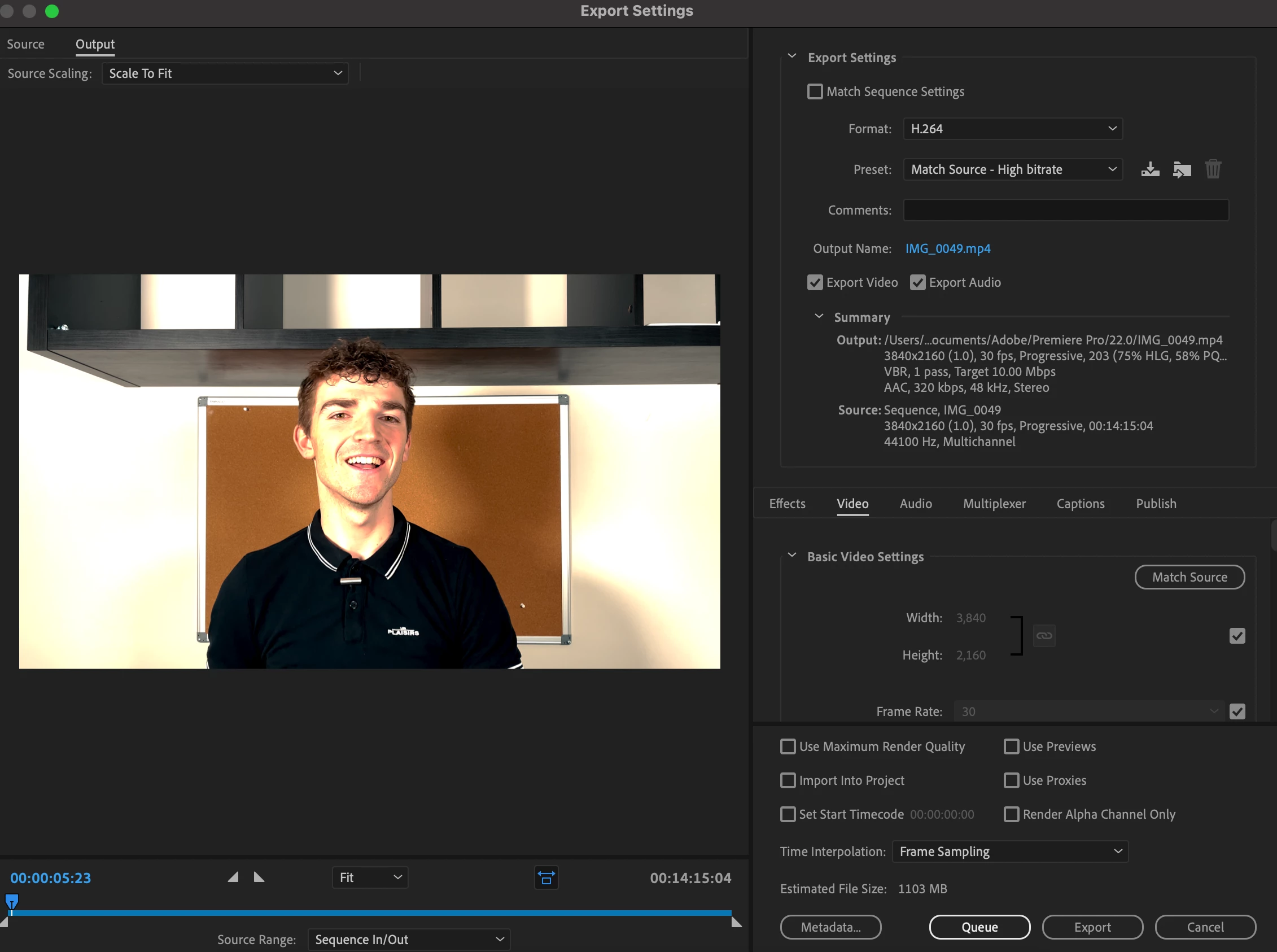Open the IMG_0049.mp4 output name link
The height and width of the screenshot is (952, 1277).
[x=947, y=248]
